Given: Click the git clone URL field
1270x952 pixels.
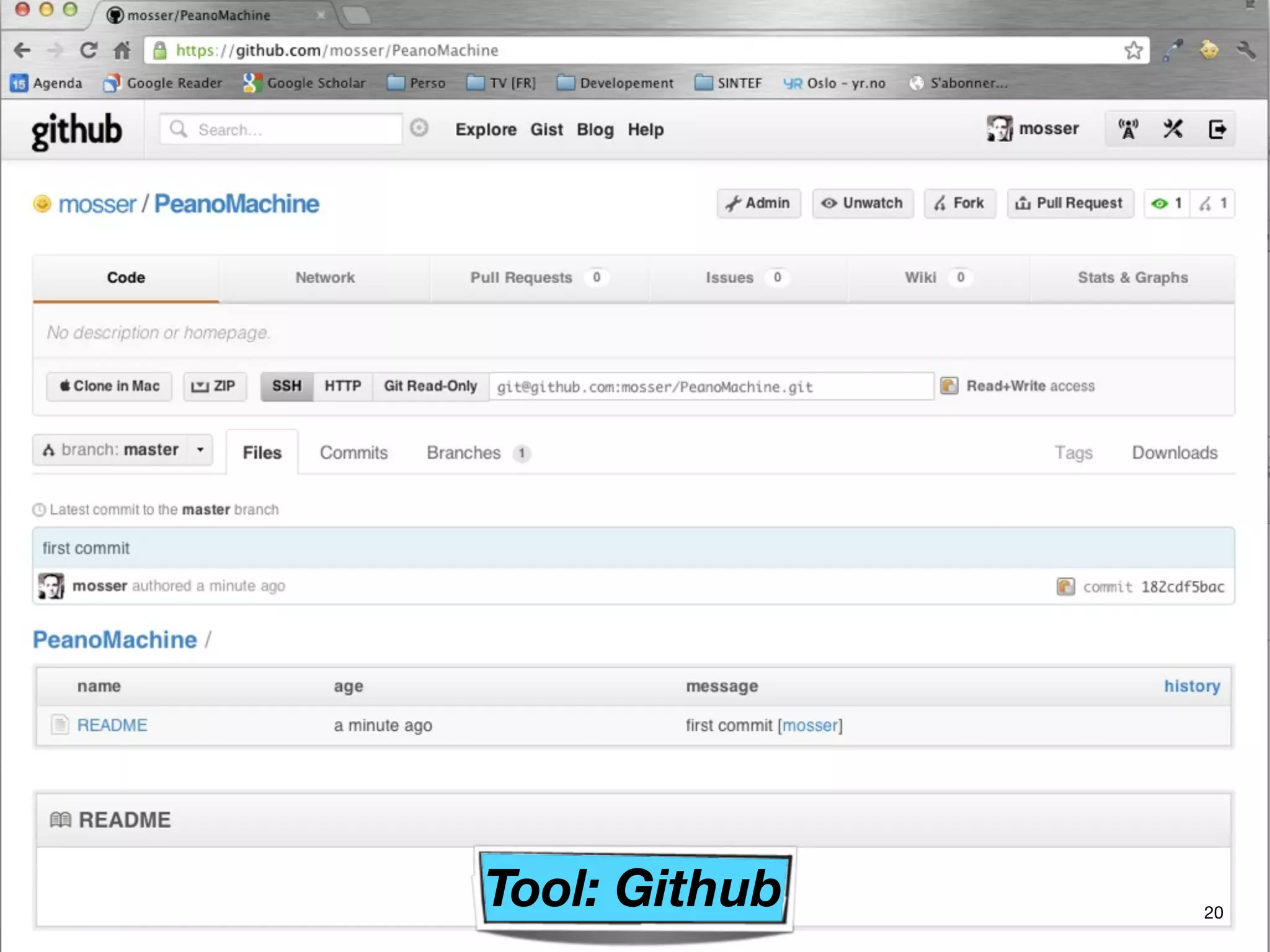Looking at the screenshot, I should [711, 387].
